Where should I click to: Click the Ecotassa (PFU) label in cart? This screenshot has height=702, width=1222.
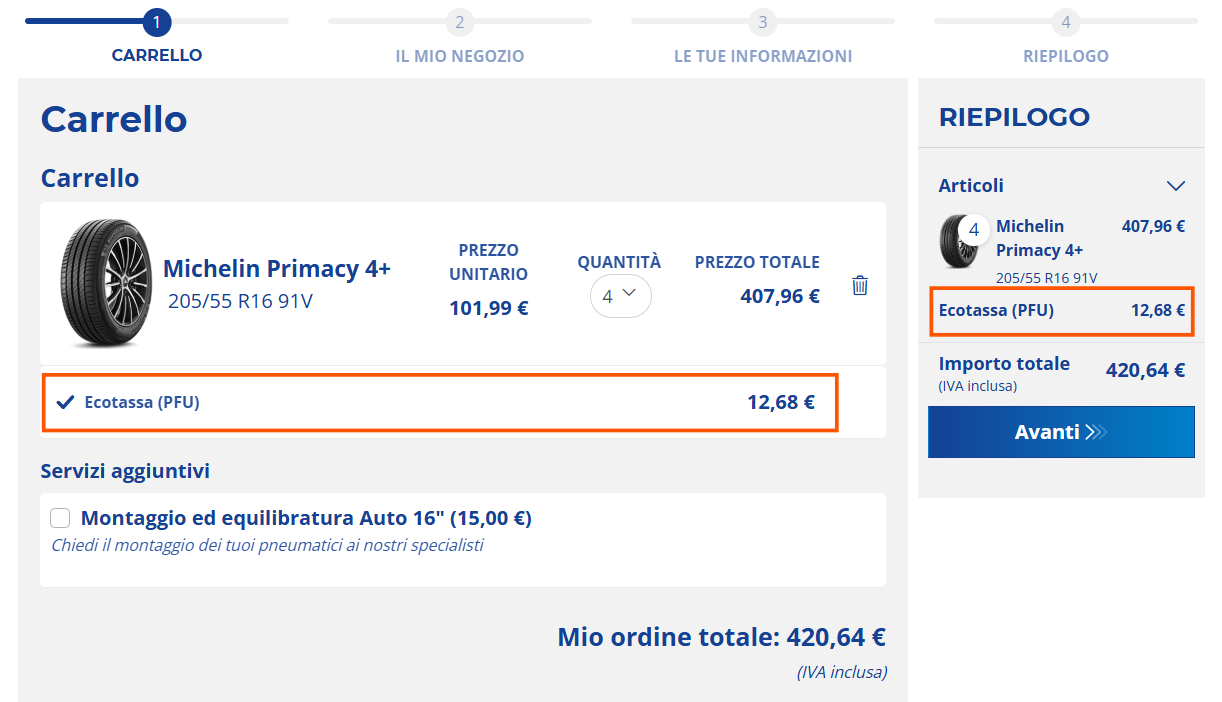click(x=142, y=403)
